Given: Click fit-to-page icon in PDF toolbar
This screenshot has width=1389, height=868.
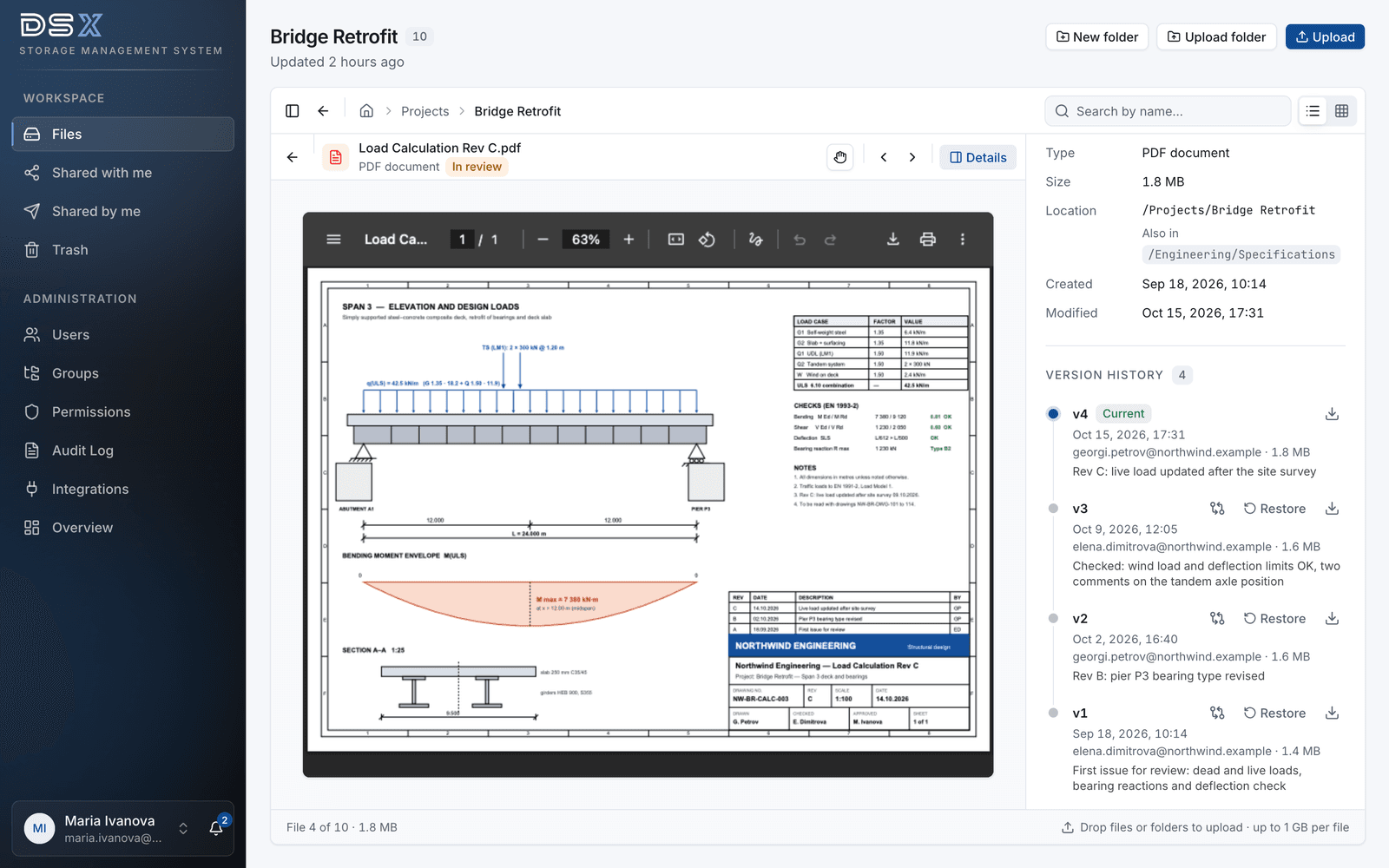Looking at the screenshot, I should (x=676, y=240).
